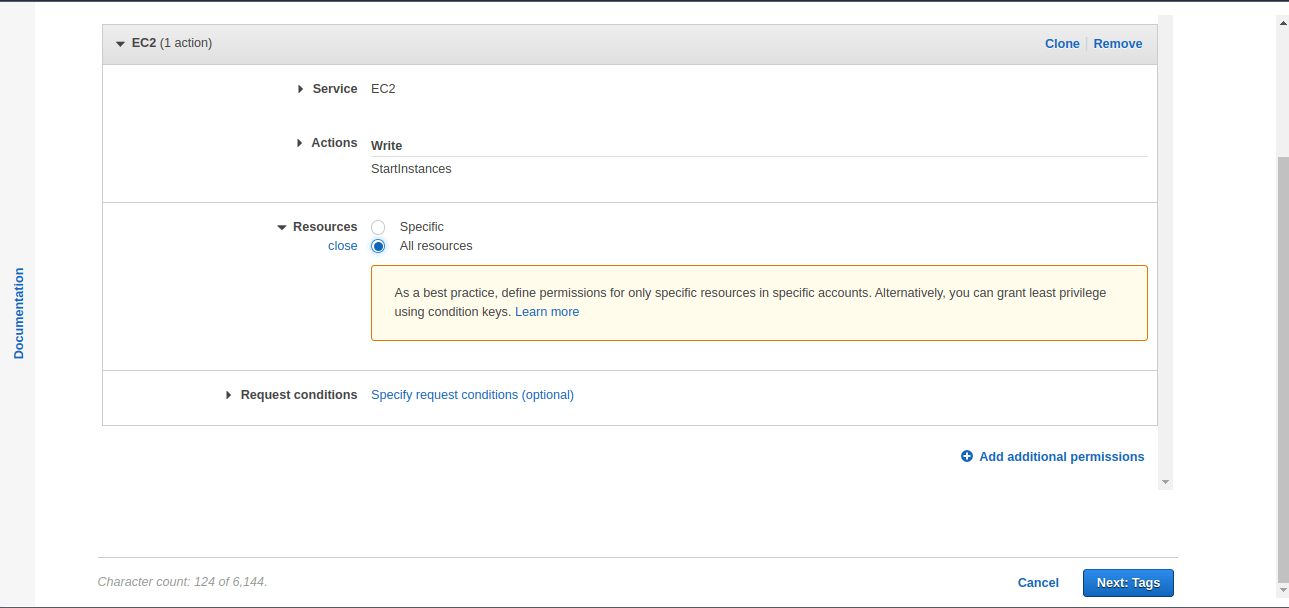
Task: Collapse the EC2 (1 action) section header
Action: (121, 44)
